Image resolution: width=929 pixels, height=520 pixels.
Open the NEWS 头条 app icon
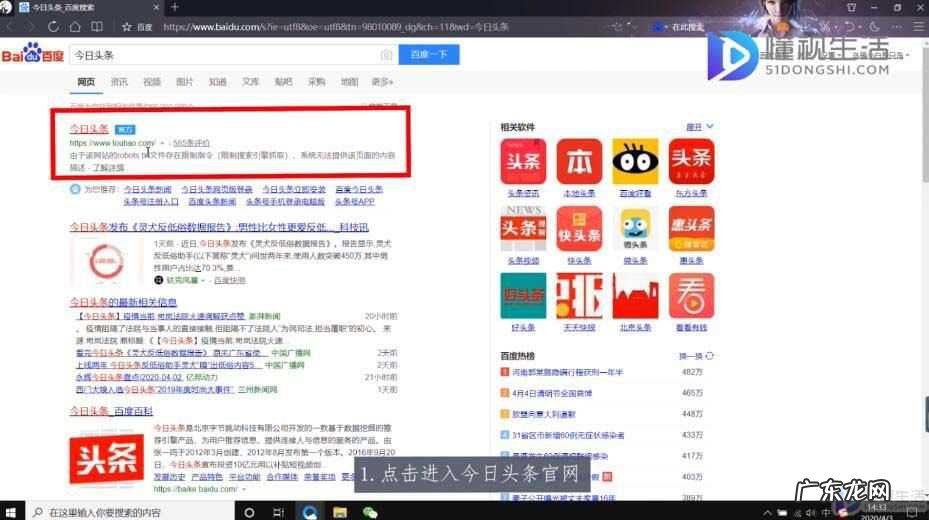tap(523, 229)
